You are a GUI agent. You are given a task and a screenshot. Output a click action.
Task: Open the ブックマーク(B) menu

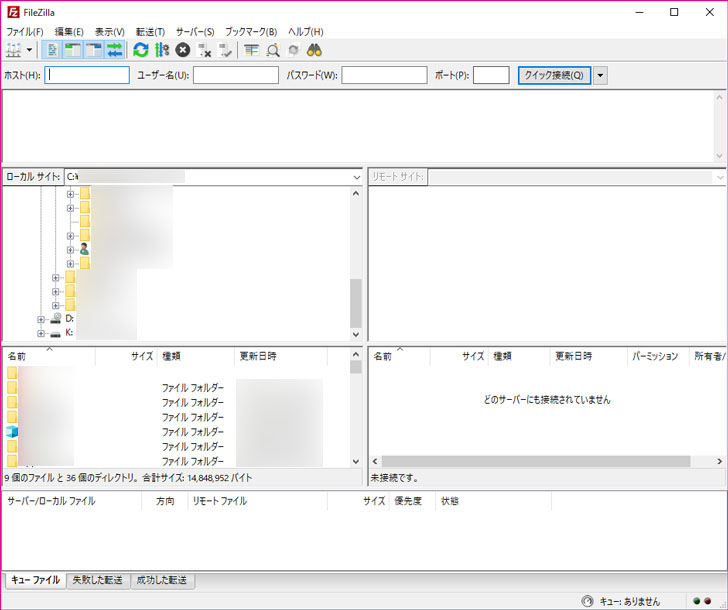(251, 32)
